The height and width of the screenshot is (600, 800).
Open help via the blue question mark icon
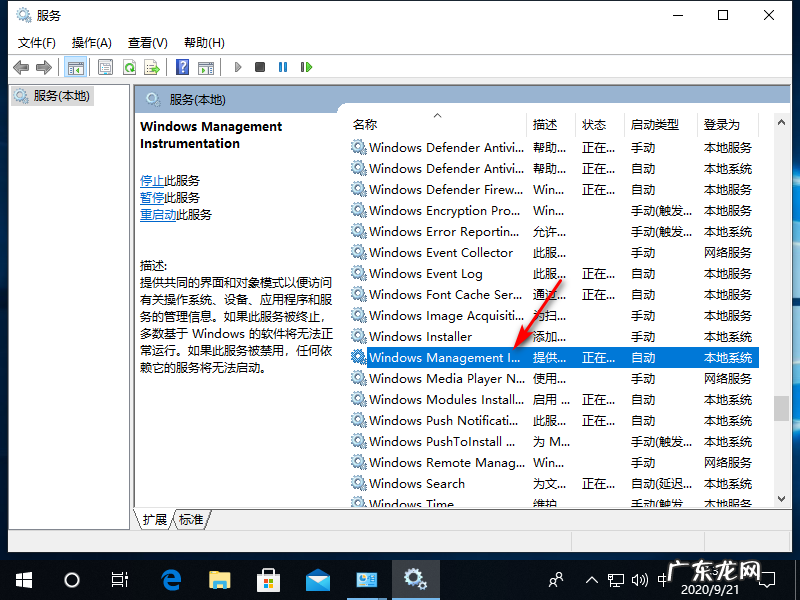click(x=182, y=67)
